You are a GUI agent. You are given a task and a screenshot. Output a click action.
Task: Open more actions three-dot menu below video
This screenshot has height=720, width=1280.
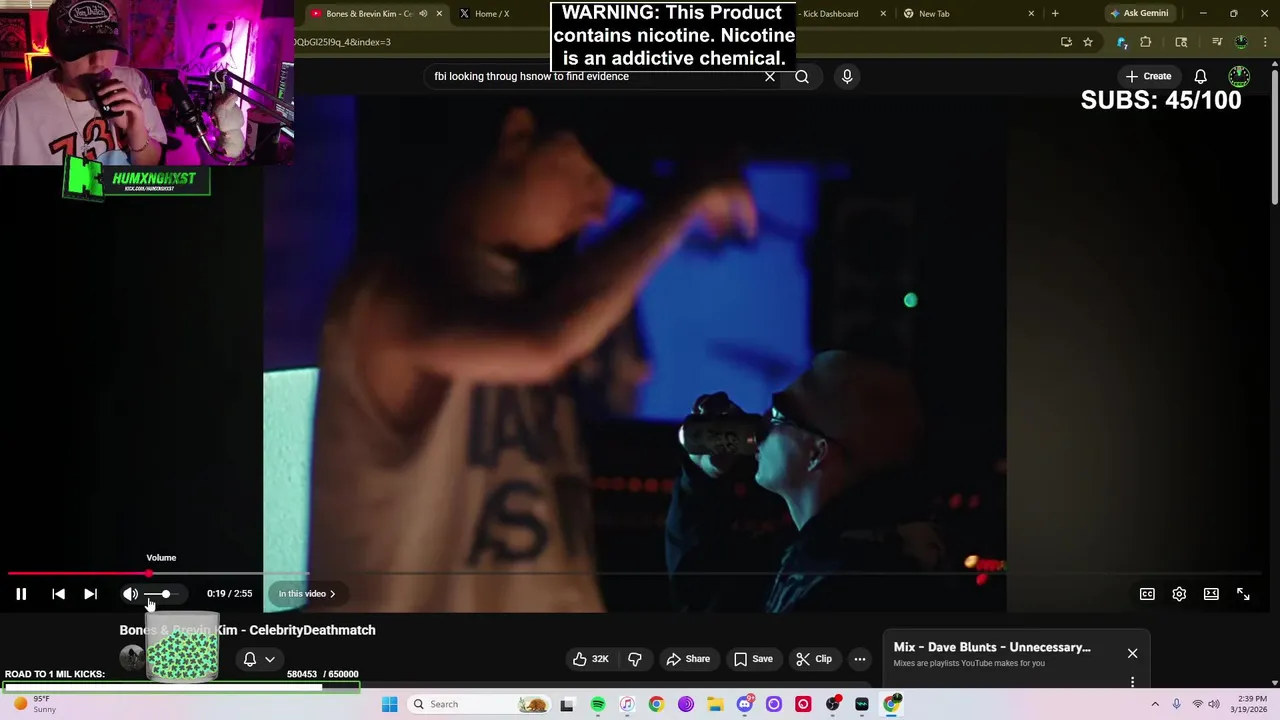pos(860,659)
